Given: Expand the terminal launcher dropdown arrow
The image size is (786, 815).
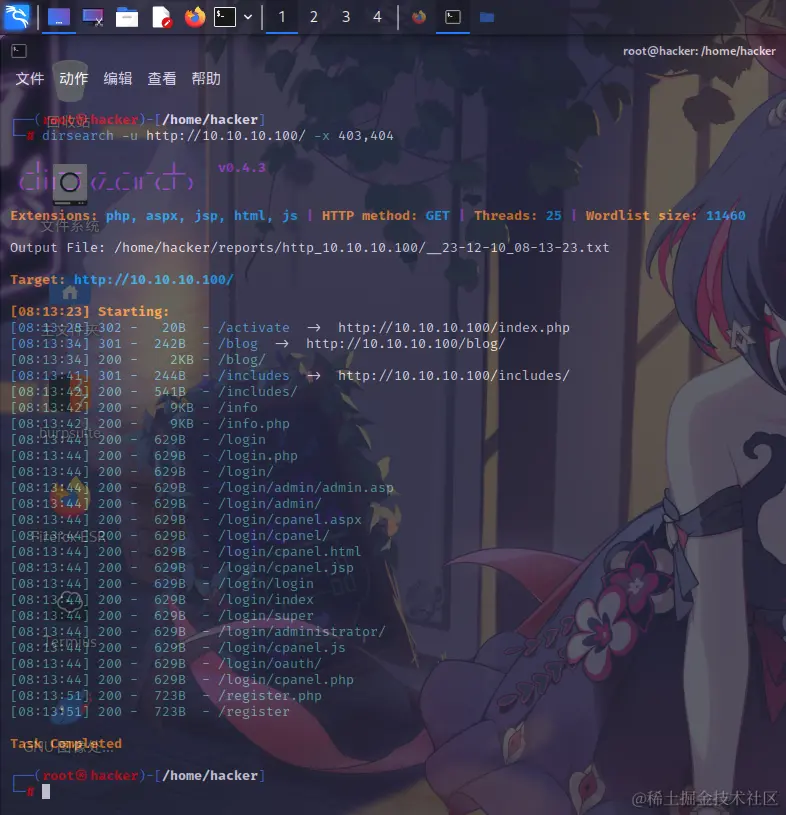Looking at the screenshot, I should point(248,17).
